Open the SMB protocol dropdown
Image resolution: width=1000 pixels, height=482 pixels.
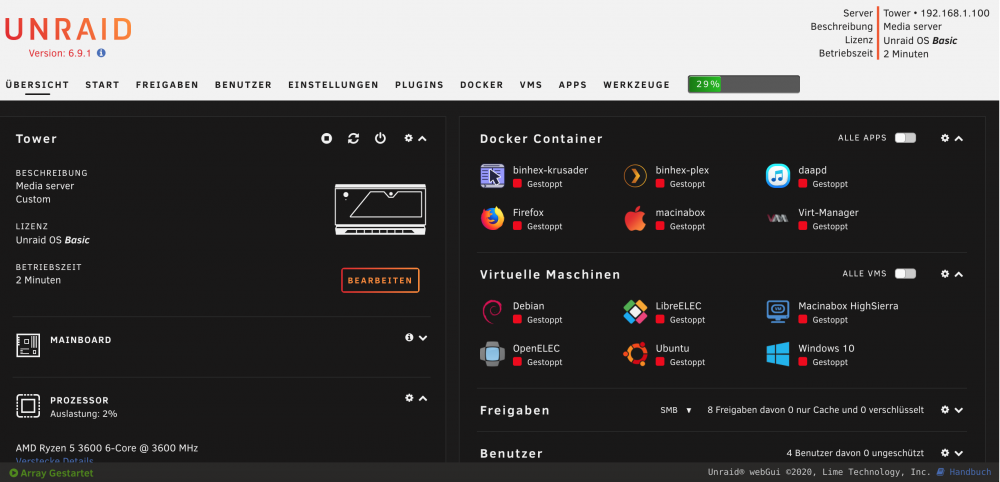tap(676, 410)
